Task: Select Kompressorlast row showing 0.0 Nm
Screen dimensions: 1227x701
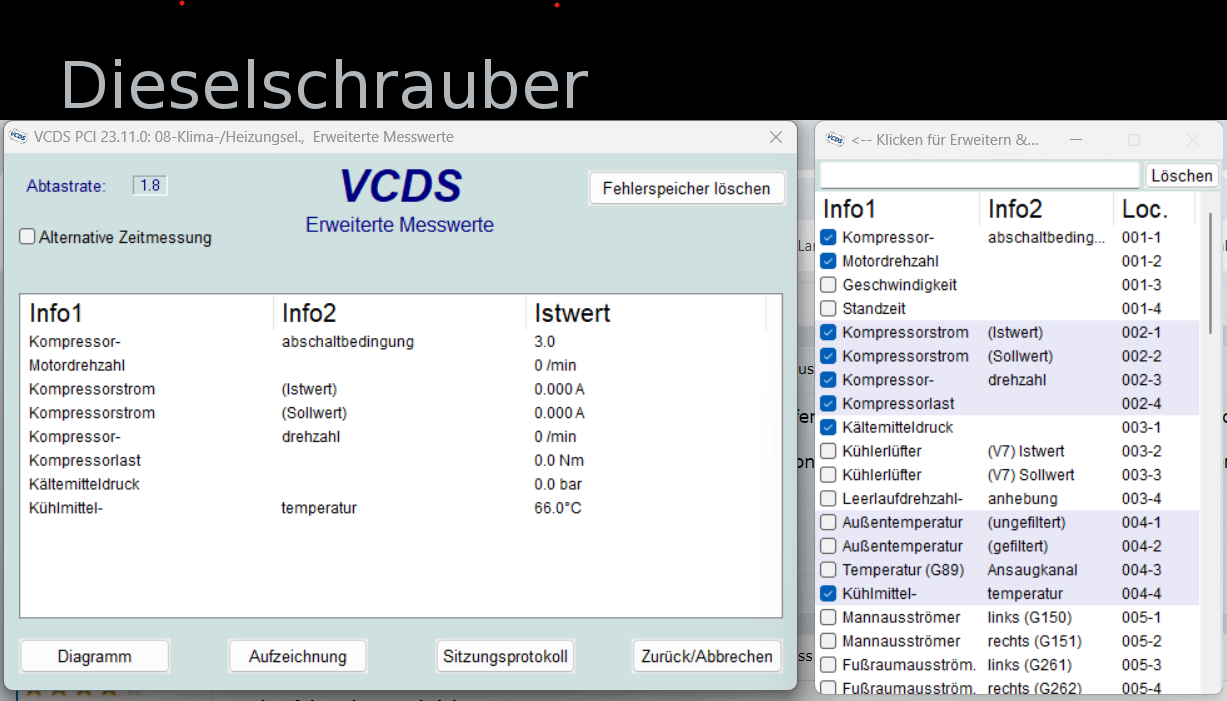Action: [400, 460]
